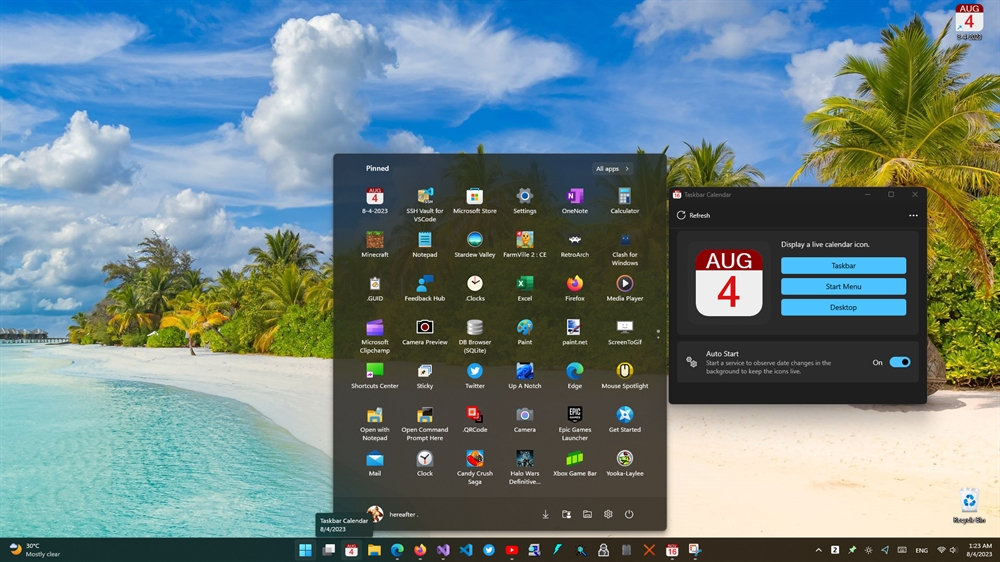Open FarmVille 2 : CE
Screen dimensions: 1000x562
coord(525,244)
